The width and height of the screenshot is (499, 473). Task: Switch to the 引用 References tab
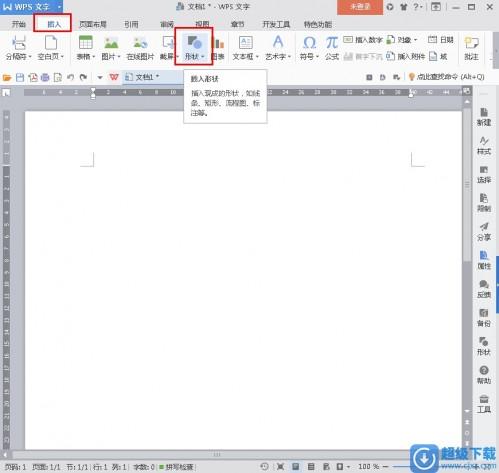click(x=131, y=24)
